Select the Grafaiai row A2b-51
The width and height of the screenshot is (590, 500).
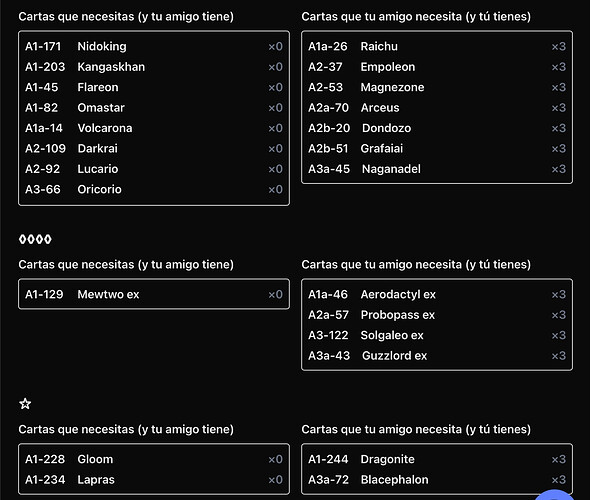coord(437,148)
